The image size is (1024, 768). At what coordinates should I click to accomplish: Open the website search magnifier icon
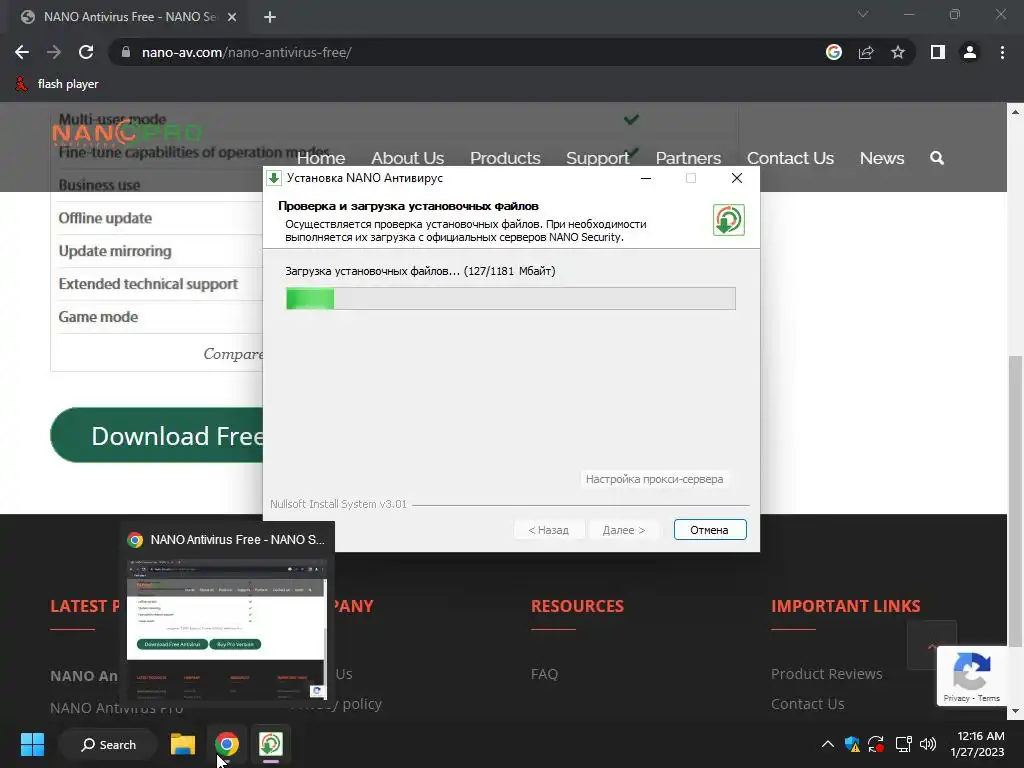pyautogui.click(x=936, y=158)
